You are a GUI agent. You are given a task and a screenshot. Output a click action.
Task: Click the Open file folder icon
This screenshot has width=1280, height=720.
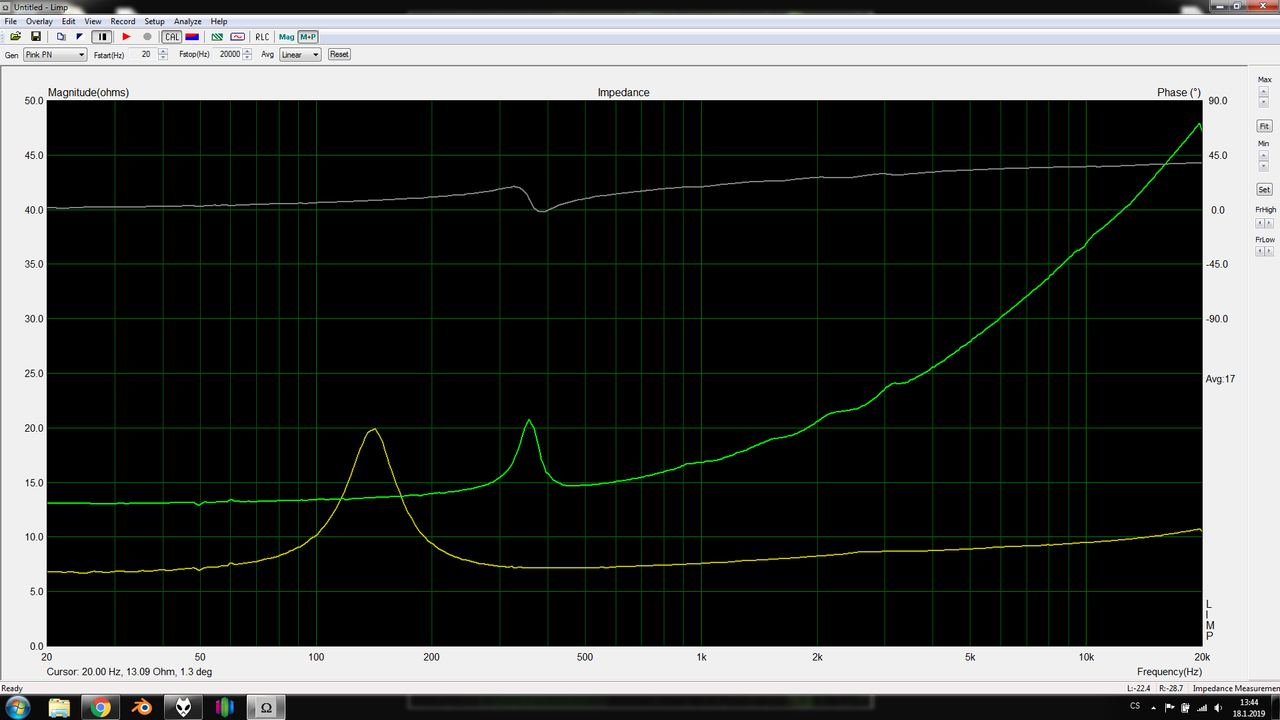click(16, 37)
